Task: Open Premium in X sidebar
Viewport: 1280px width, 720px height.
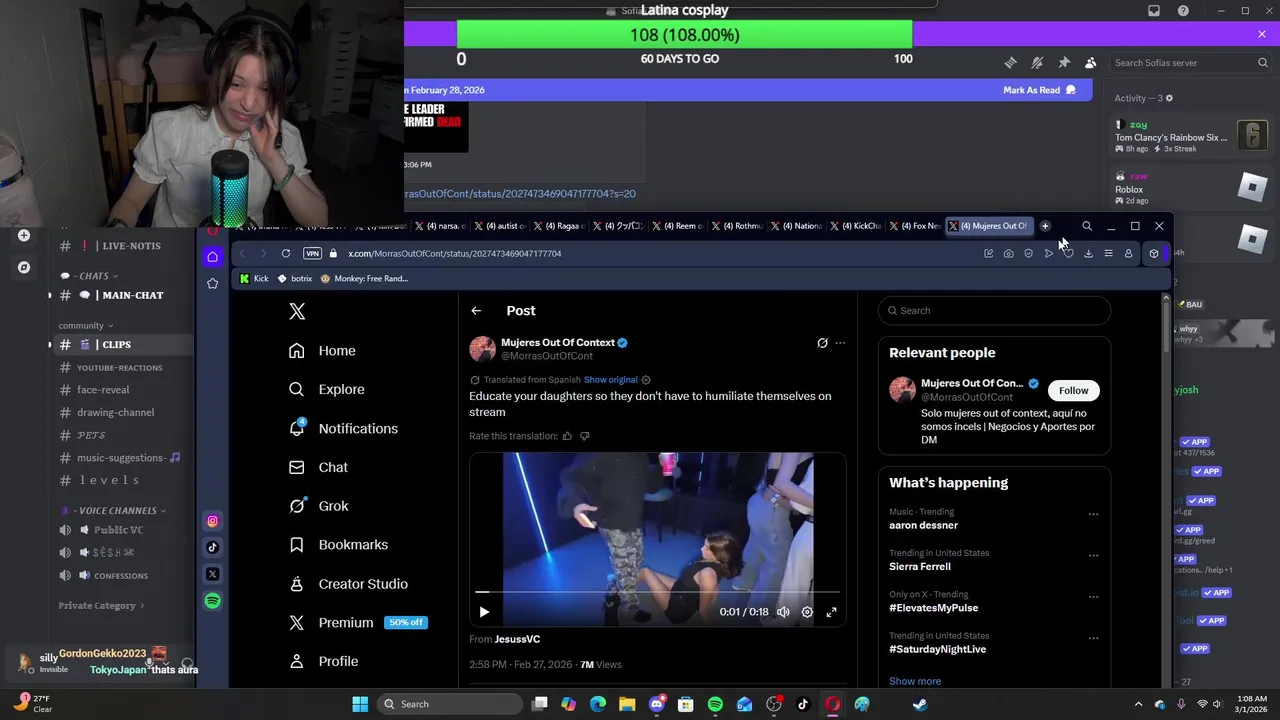Action: tap(358, 622)
